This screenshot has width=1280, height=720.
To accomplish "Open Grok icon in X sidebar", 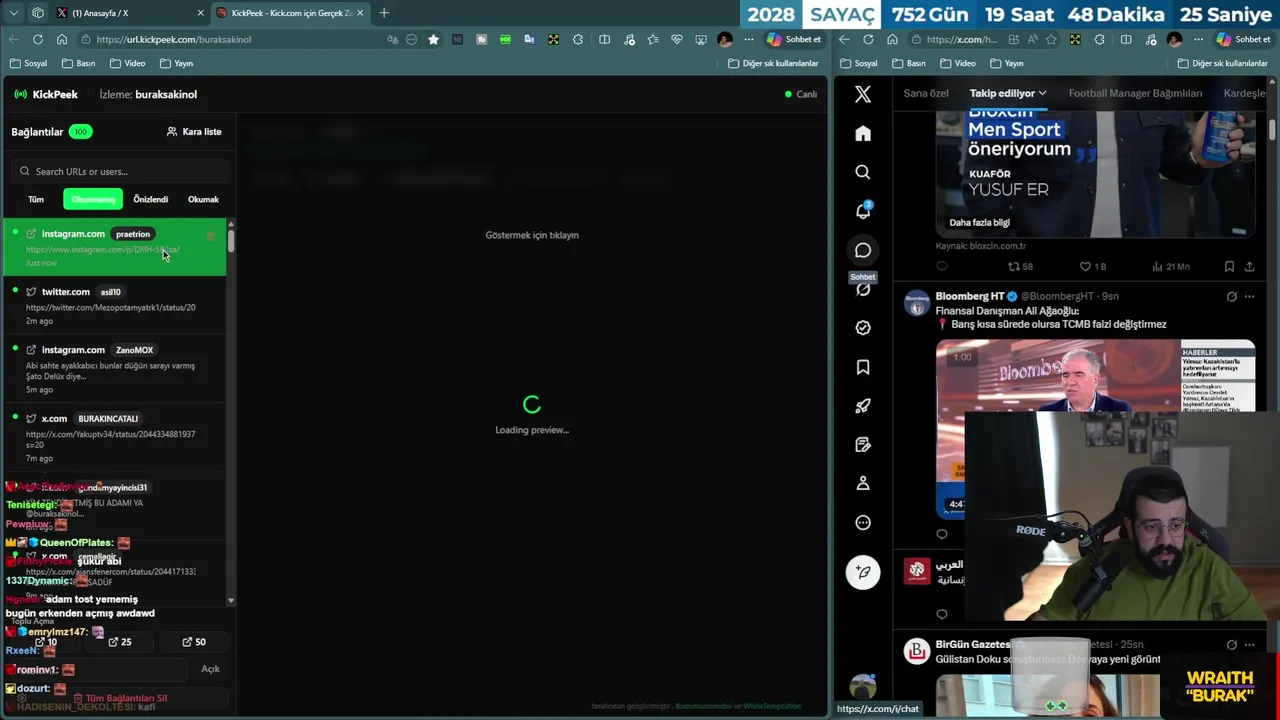I will coord(863,289).
